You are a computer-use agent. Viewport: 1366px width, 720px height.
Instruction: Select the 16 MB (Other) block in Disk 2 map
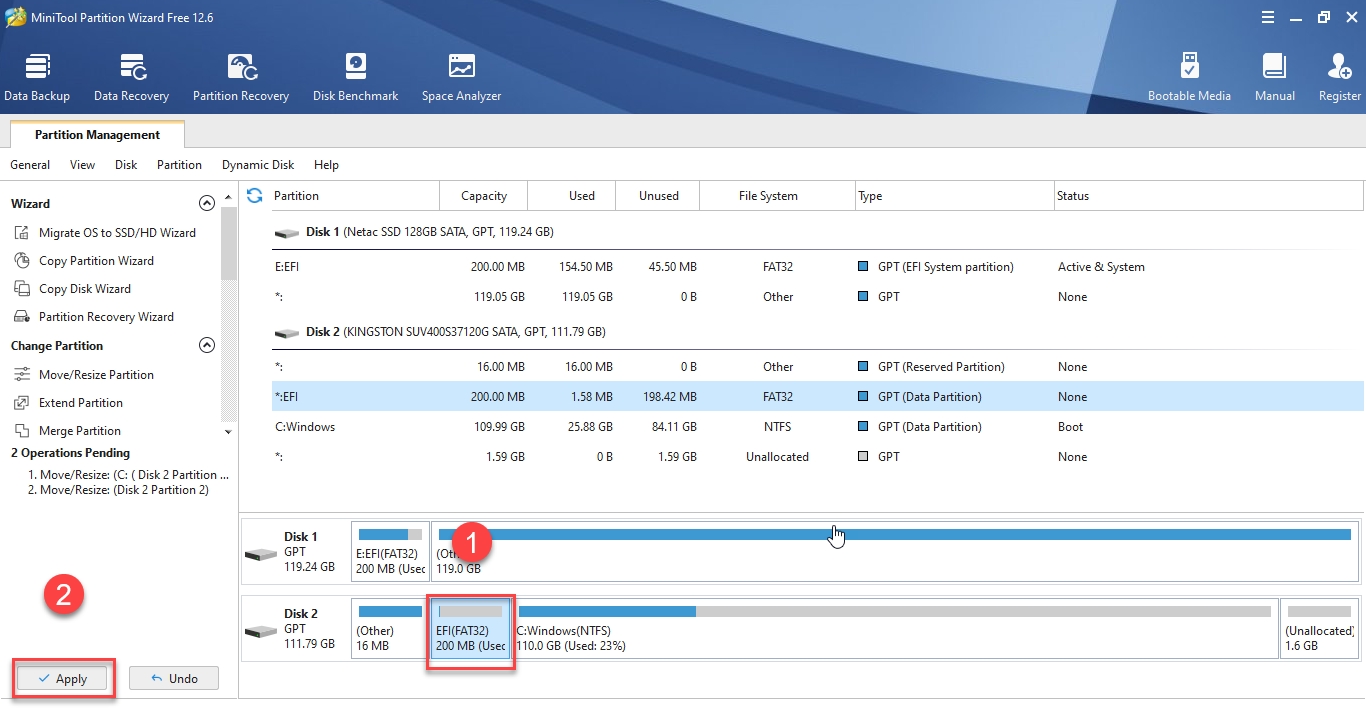pyautogui.click(x=390, y=628)
